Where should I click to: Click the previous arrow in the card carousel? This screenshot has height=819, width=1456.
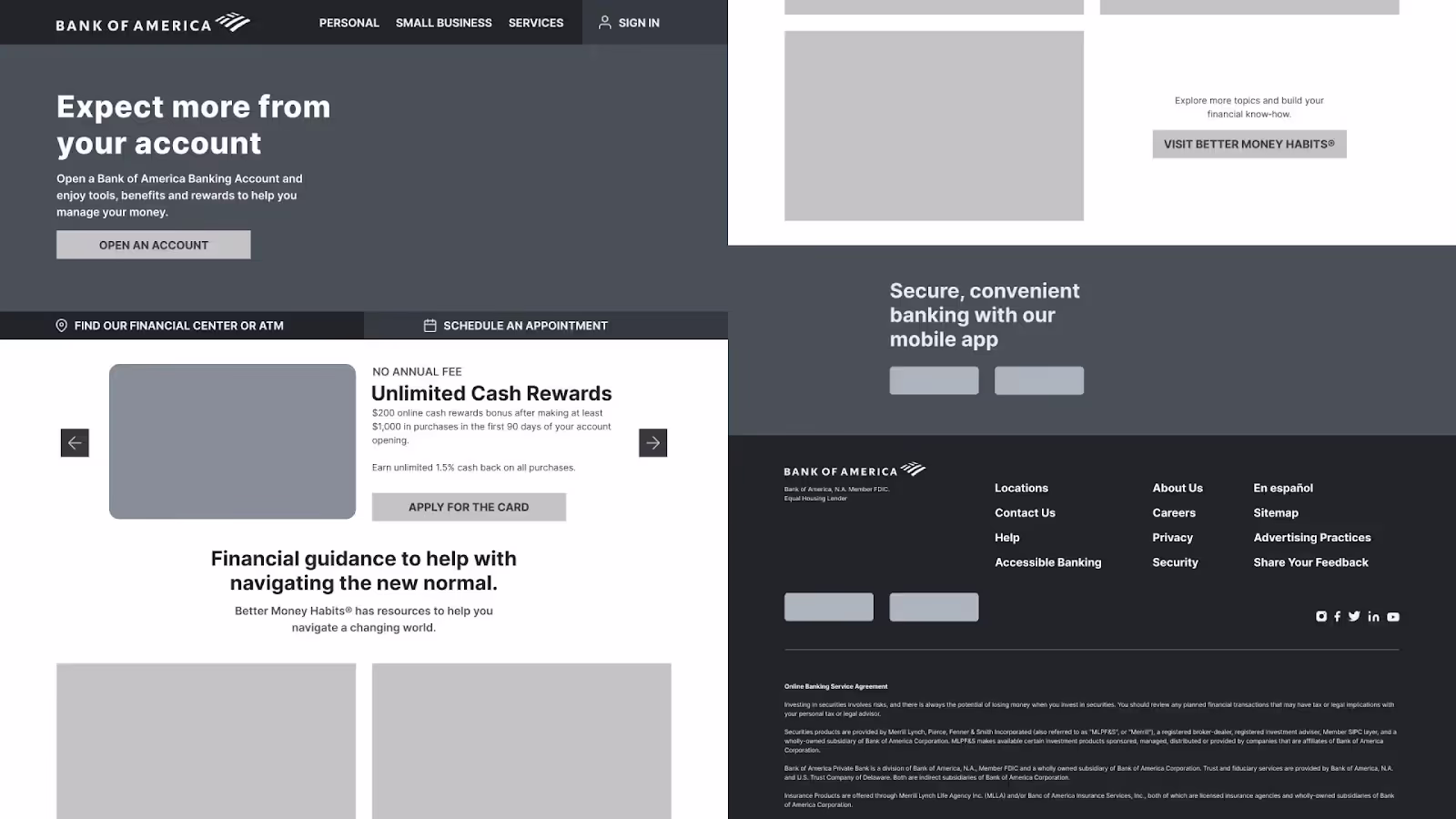[75, 443]
